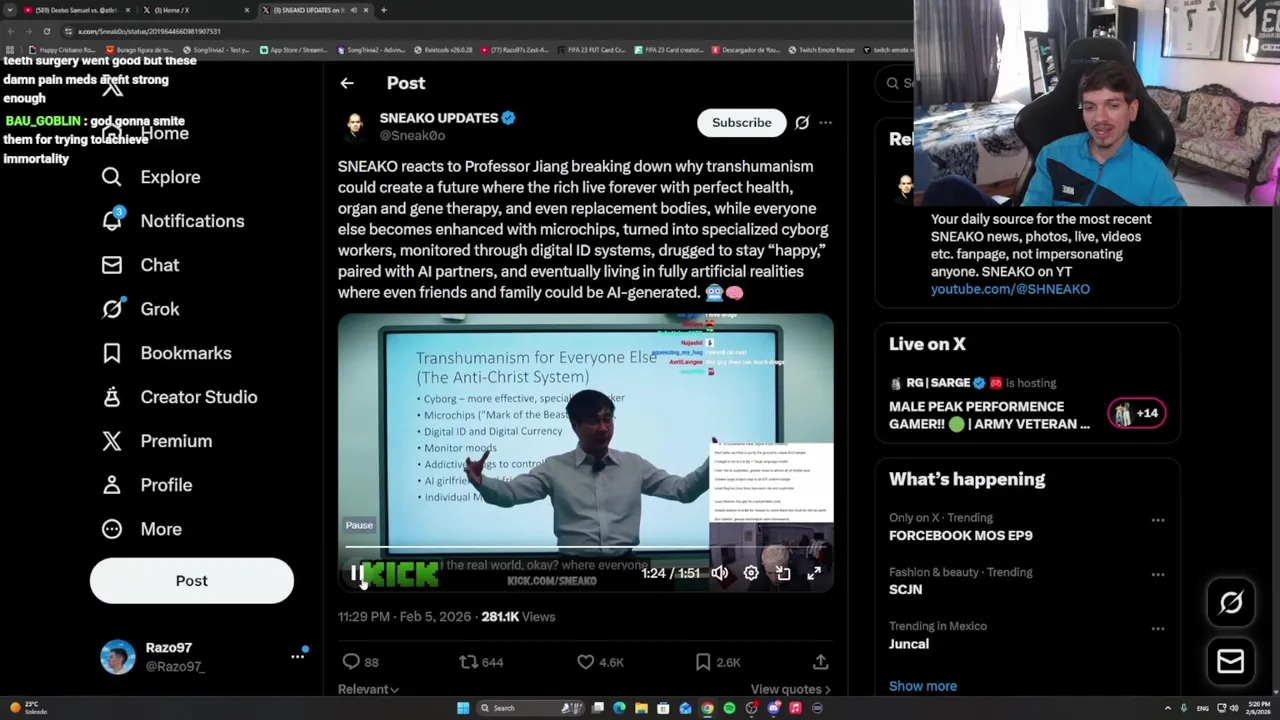Screen dimensions: 1280x720
Task: Repost using the 644 retweet icon
Action: [468, 661]
